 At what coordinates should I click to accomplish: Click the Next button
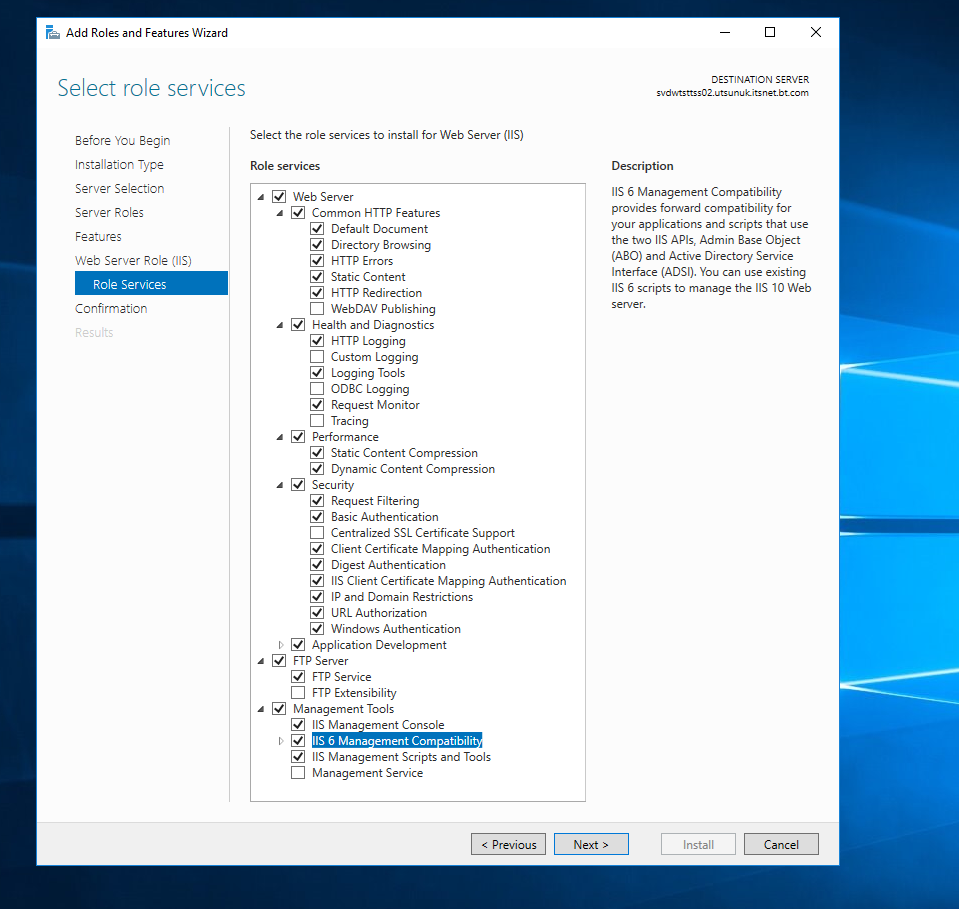591,844
